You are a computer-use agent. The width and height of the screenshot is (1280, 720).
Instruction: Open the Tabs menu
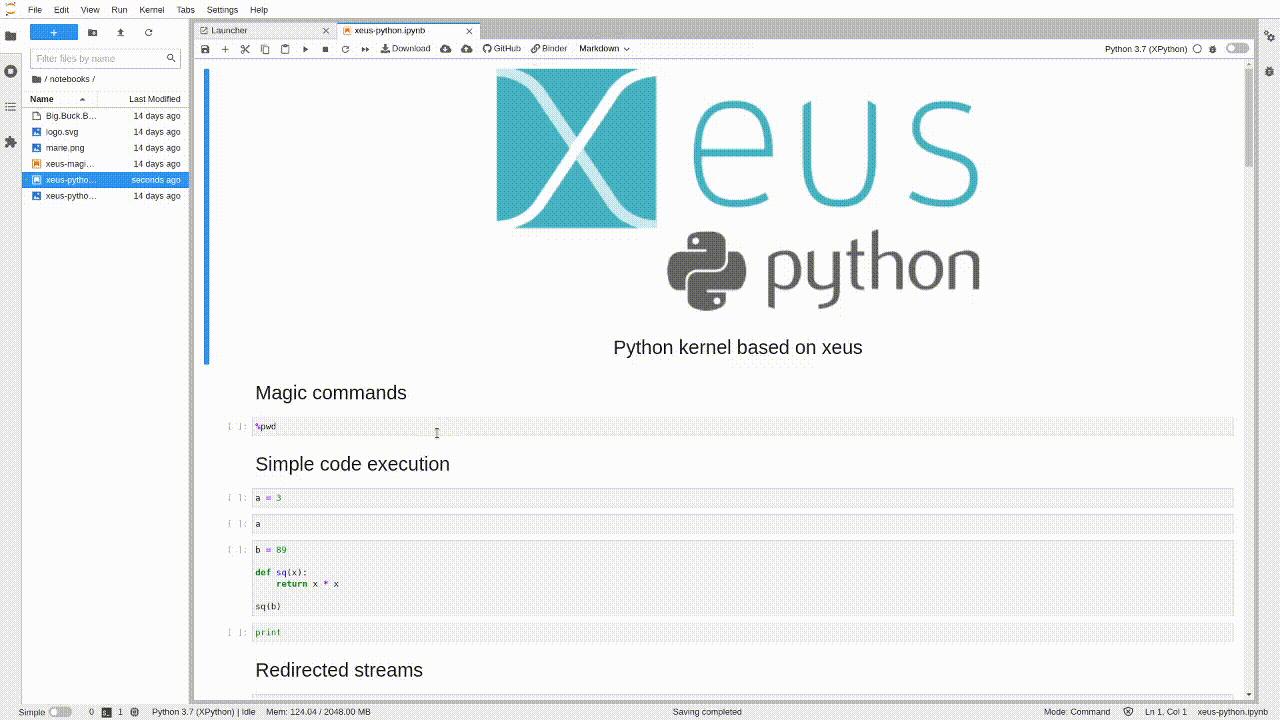(185, 10)
